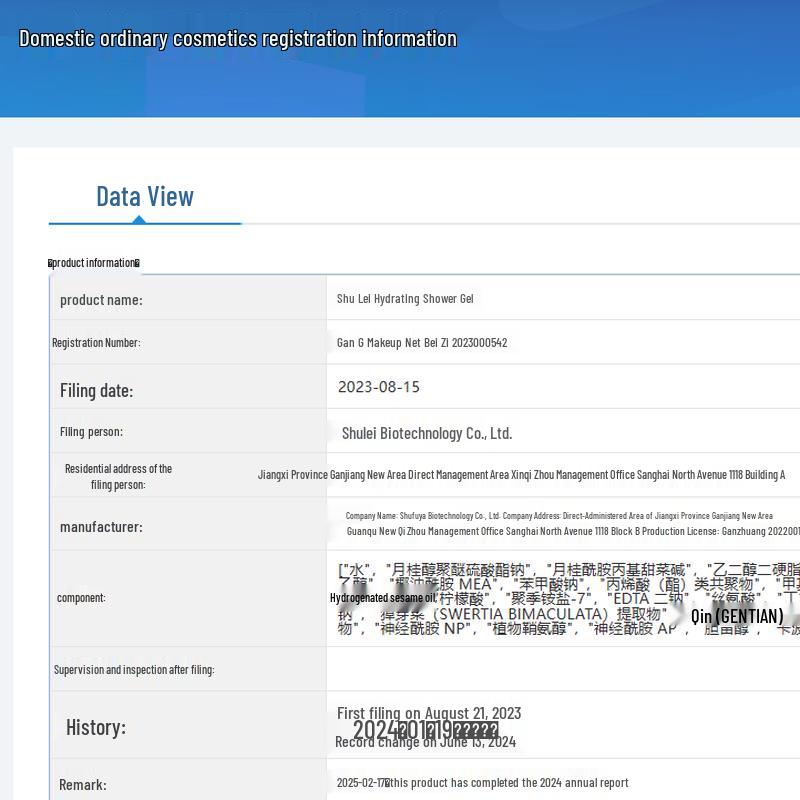
Task: Click the 2024 annual report remark text
Action: (x=482, y=783)
